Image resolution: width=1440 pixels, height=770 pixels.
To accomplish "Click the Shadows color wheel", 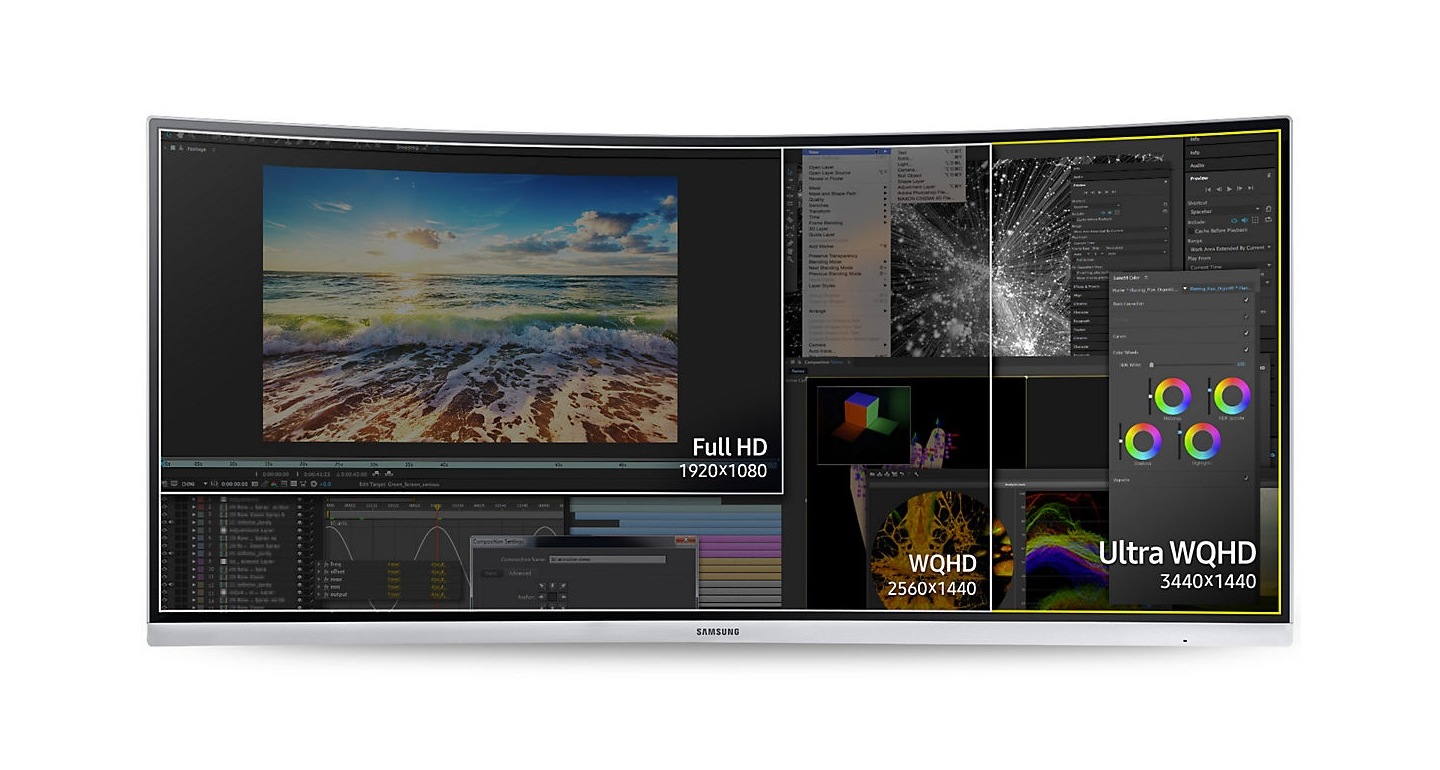I will click(1142, 441).
